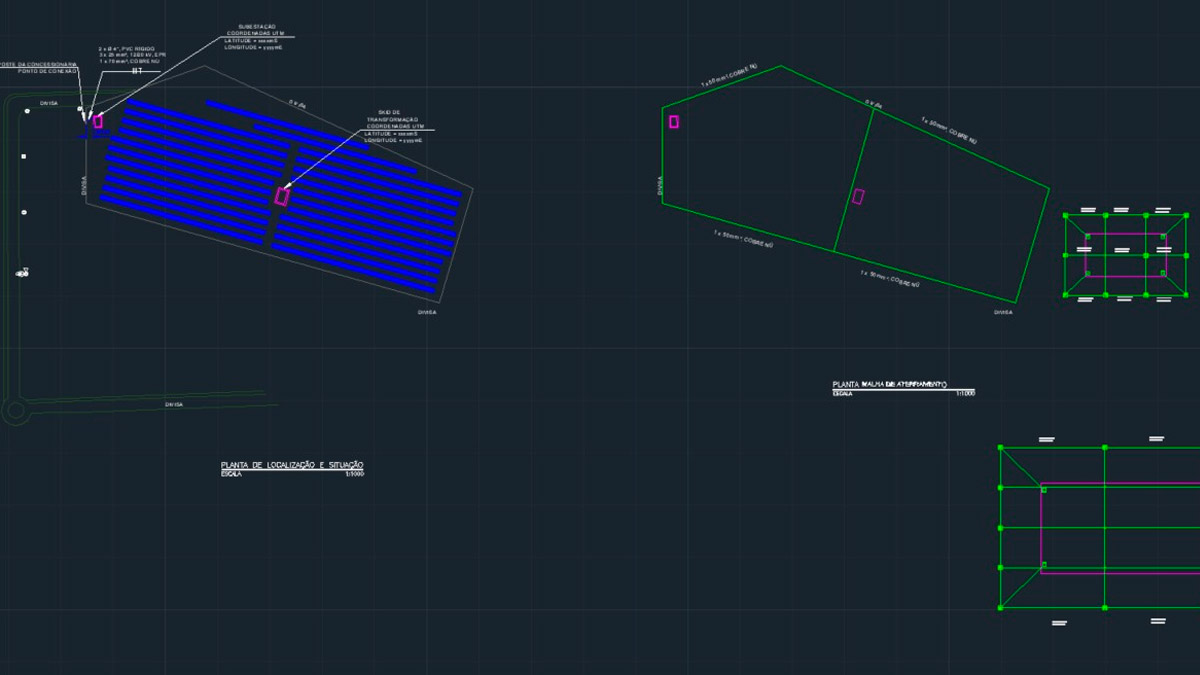
Task: Pick the magenta block on the grounding plan's center line
Action: click(x=858, y=196)
